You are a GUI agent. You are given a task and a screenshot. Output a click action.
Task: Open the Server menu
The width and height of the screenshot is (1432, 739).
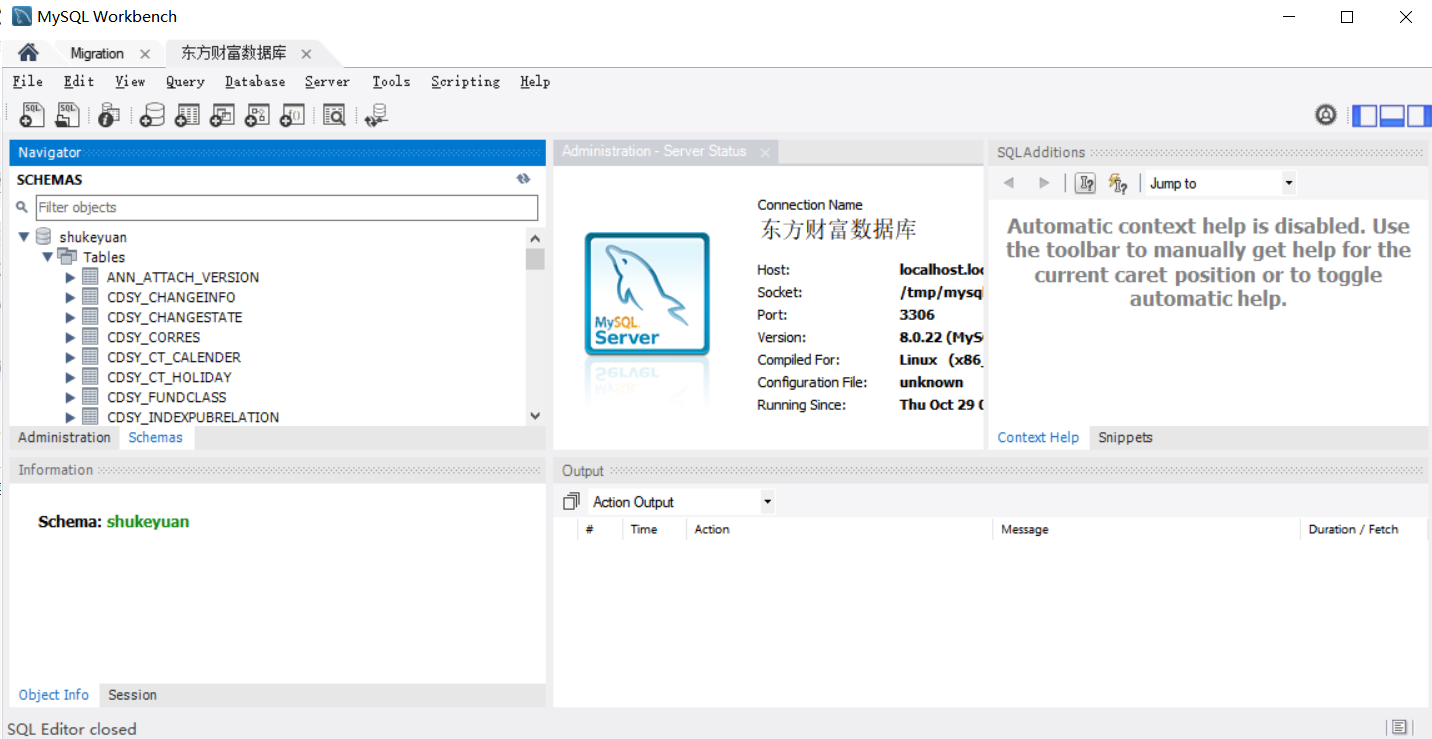click(327, 81)
